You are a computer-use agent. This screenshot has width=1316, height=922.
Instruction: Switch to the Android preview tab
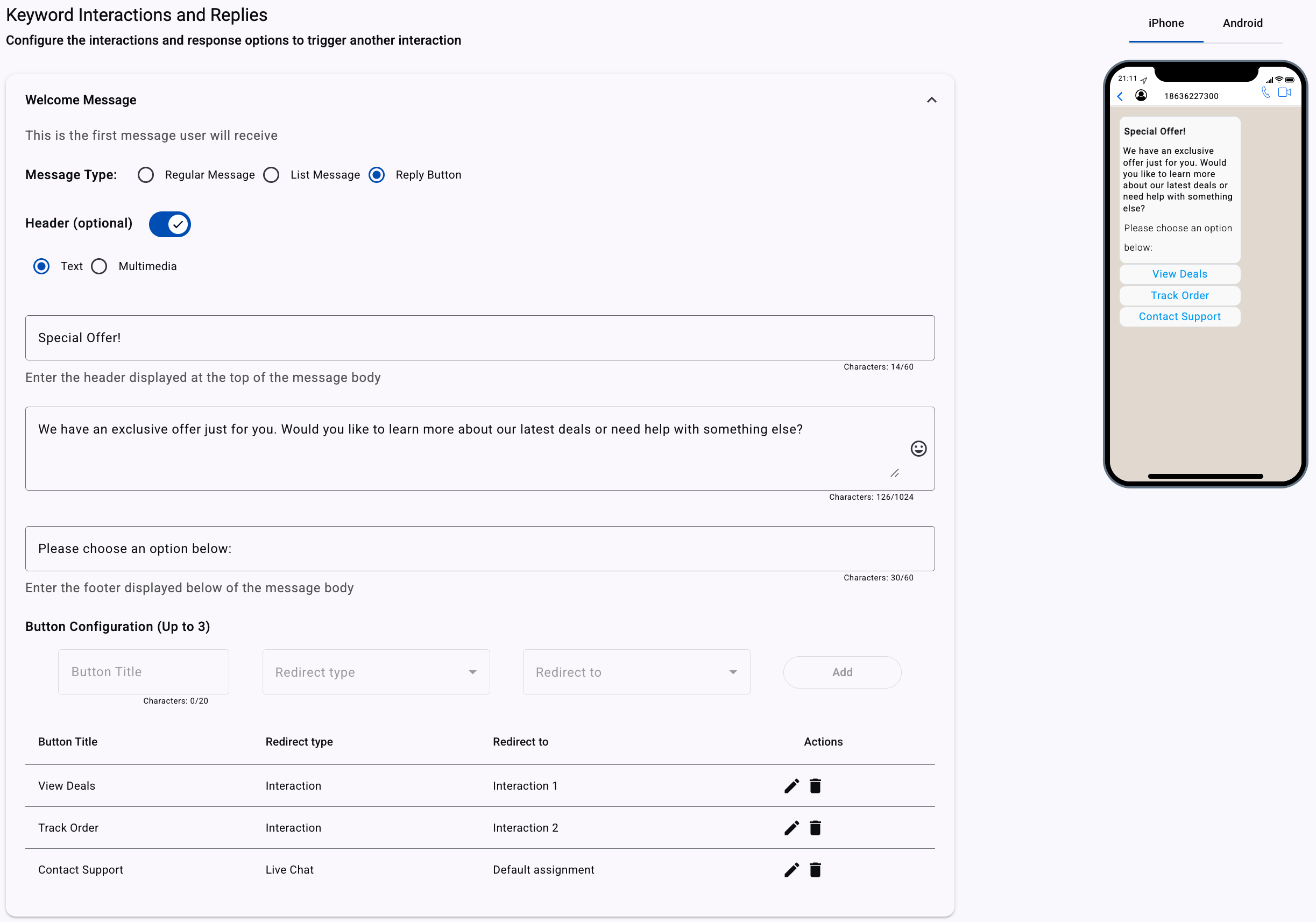tap(1242, 23)
